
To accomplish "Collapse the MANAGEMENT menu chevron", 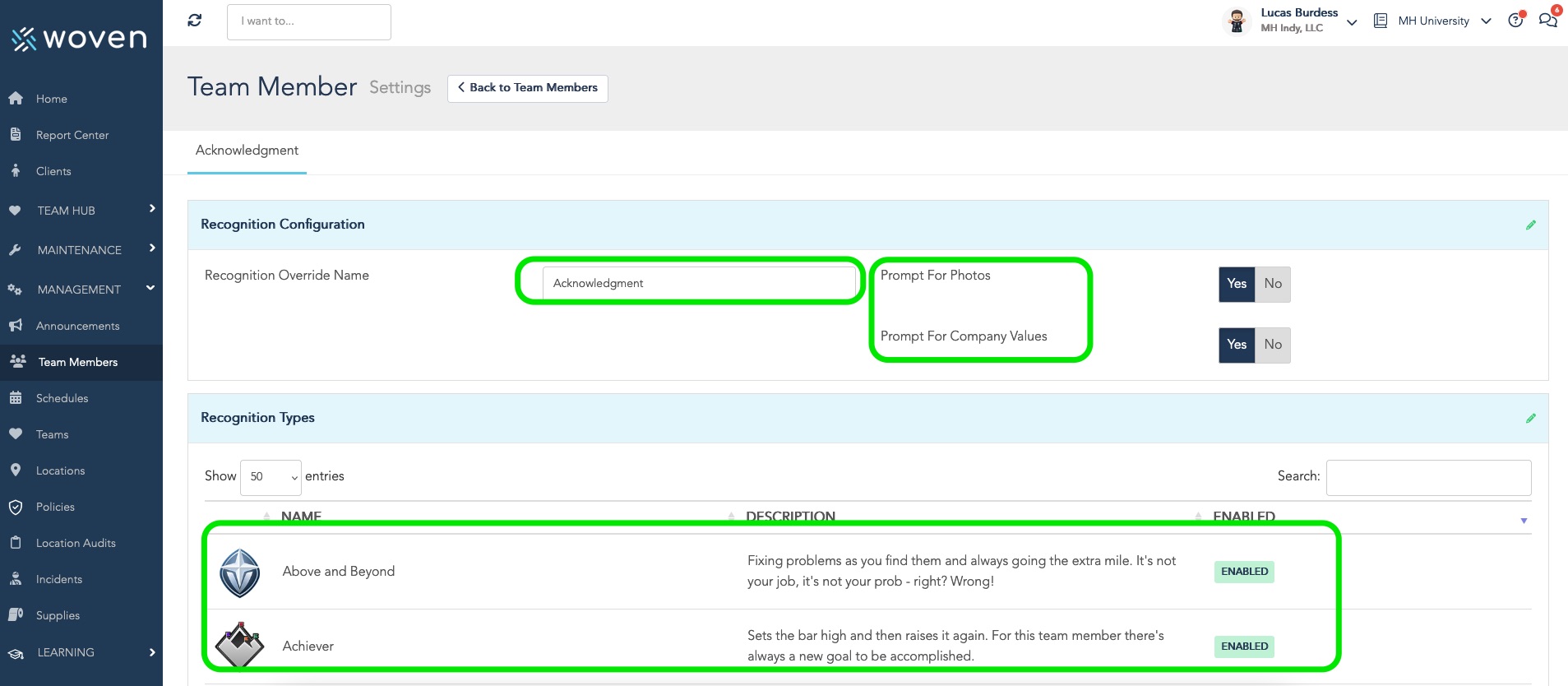I will pos(150,288).
